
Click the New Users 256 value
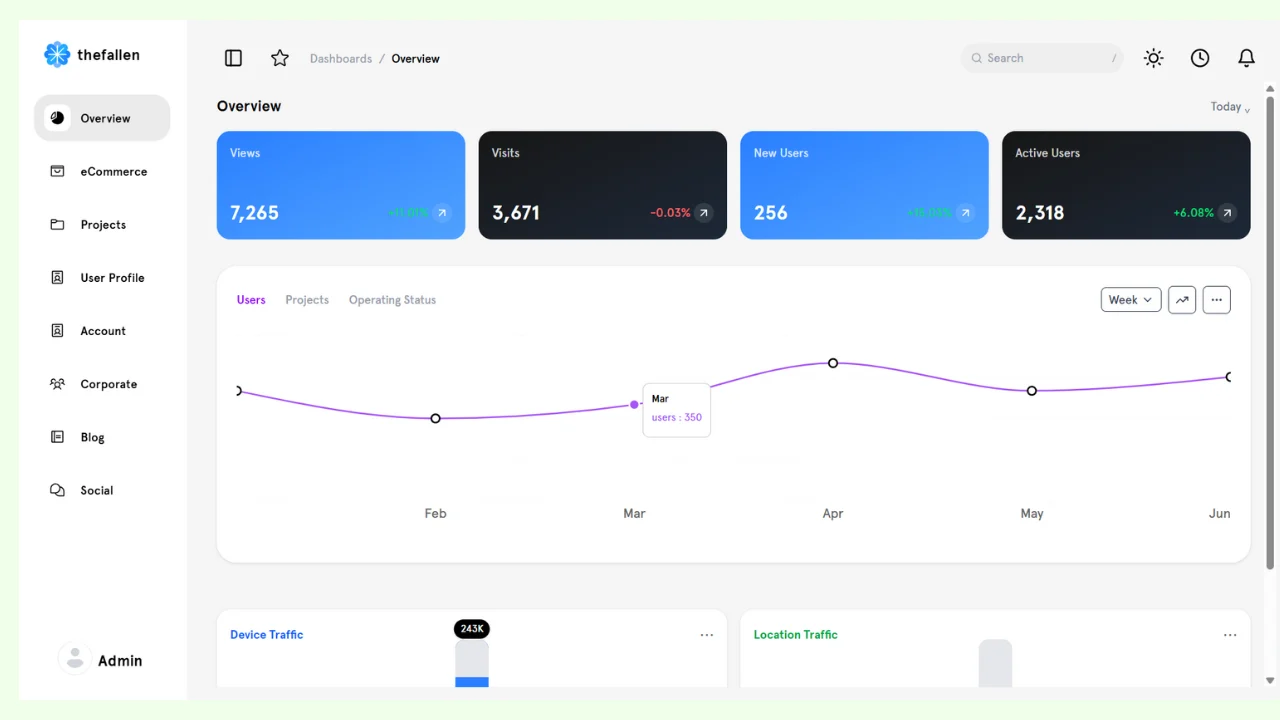(770, 213)
